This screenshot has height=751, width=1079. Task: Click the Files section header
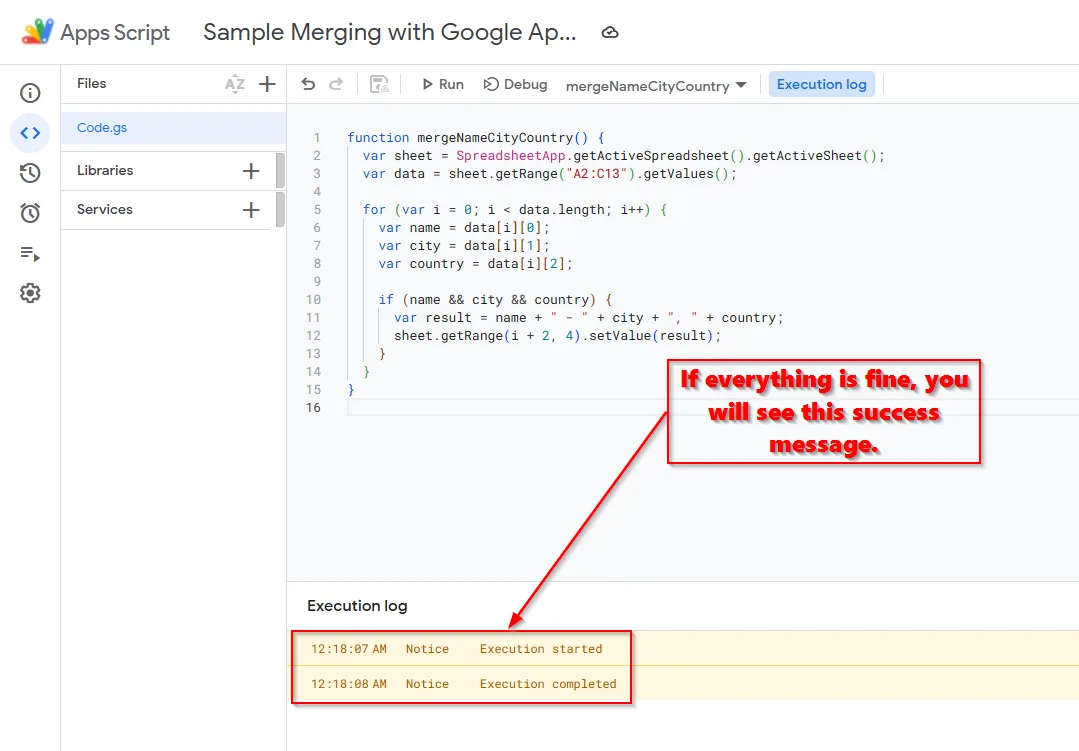click(92, 83)
